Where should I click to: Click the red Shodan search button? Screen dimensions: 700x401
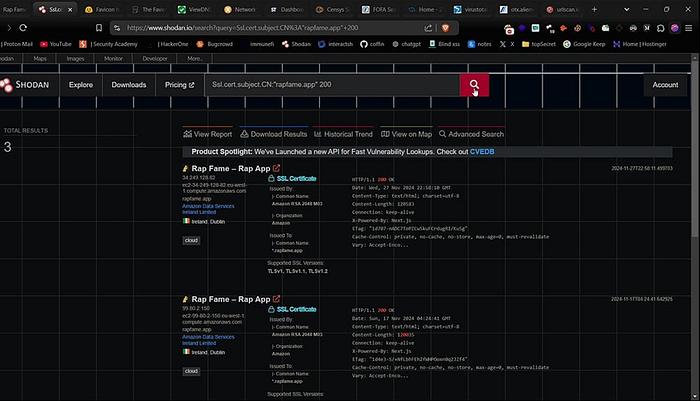pos(474,85)
